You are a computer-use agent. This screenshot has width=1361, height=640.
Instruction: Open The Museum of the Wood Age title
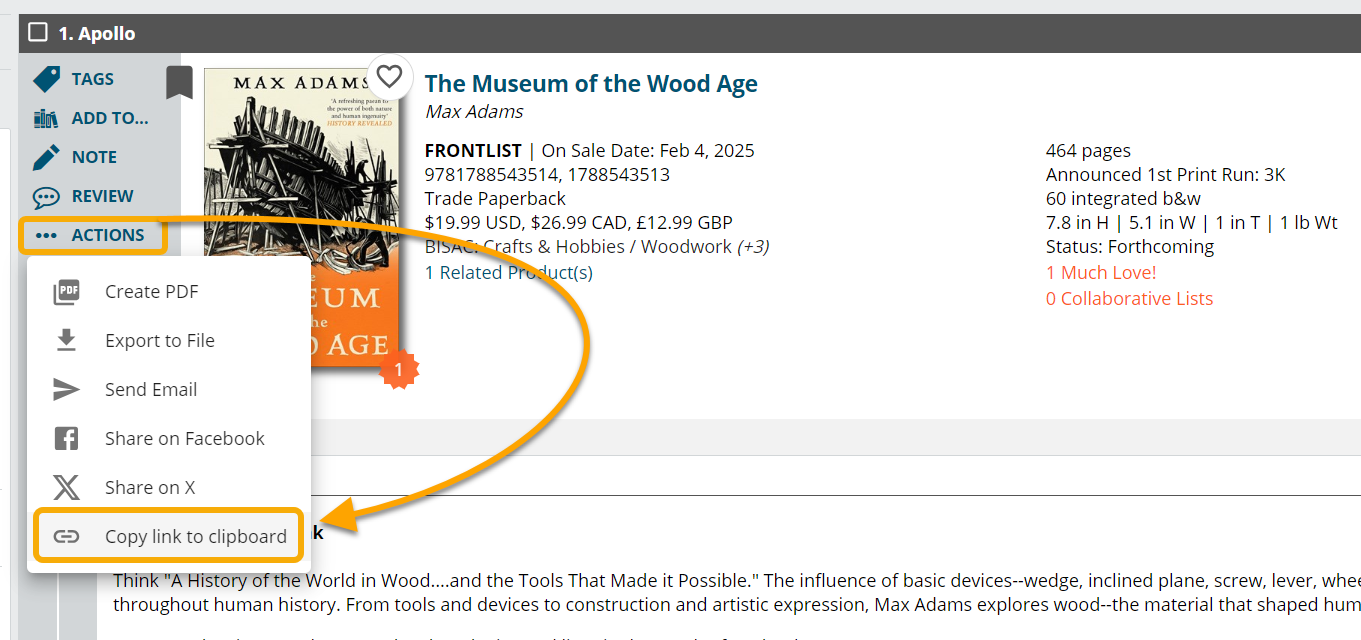(x=591, y=83)
